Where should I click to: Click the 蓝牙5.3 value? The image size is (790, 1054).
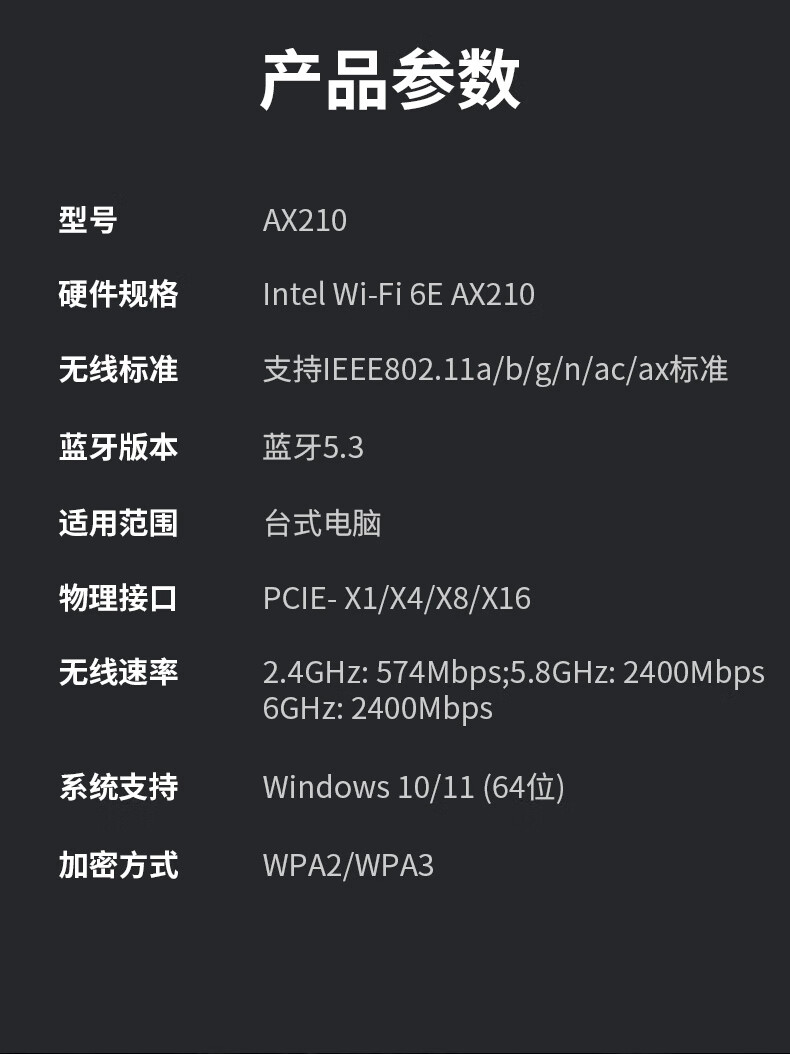(313, 447)
